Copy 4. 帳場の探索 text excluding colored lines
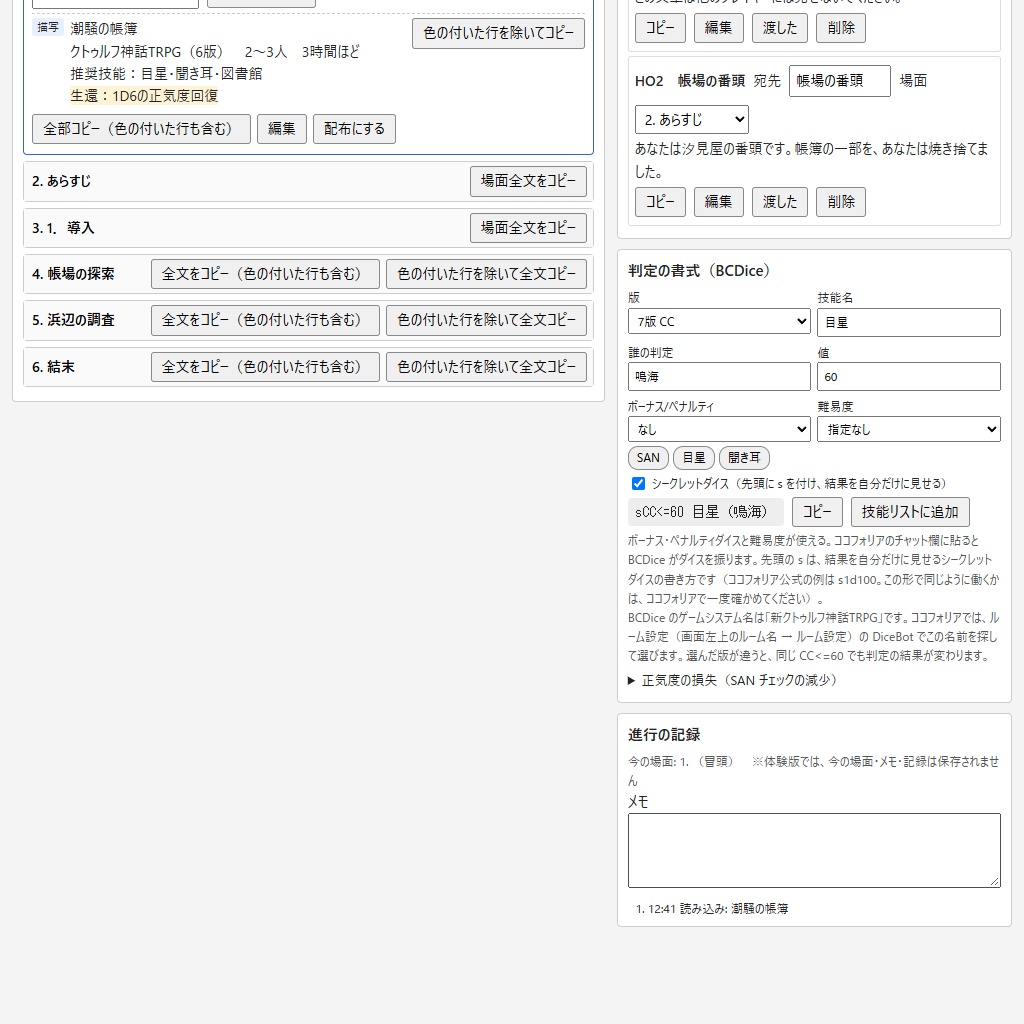 (x=487, y=274)
